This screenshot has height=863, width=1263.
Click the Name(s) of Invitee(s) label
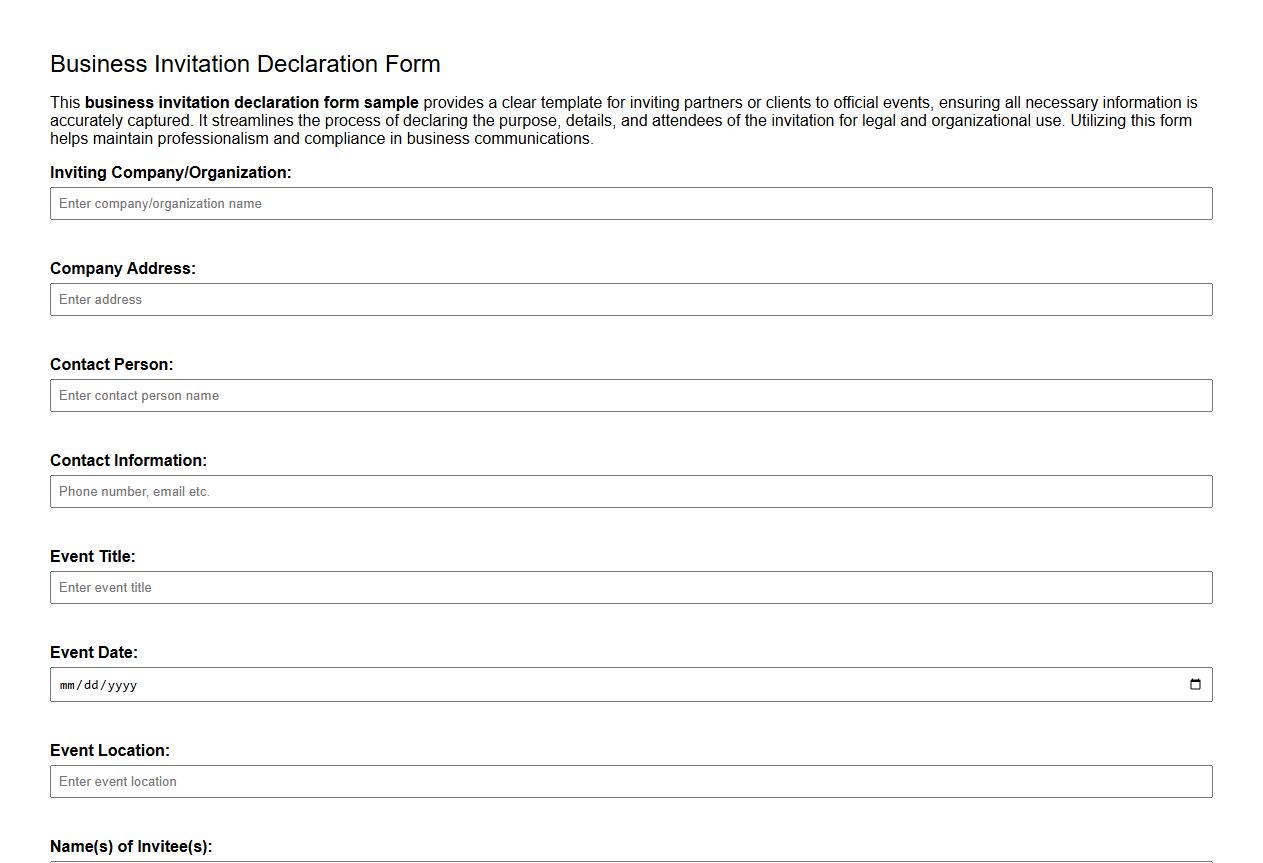coord(131,845)
